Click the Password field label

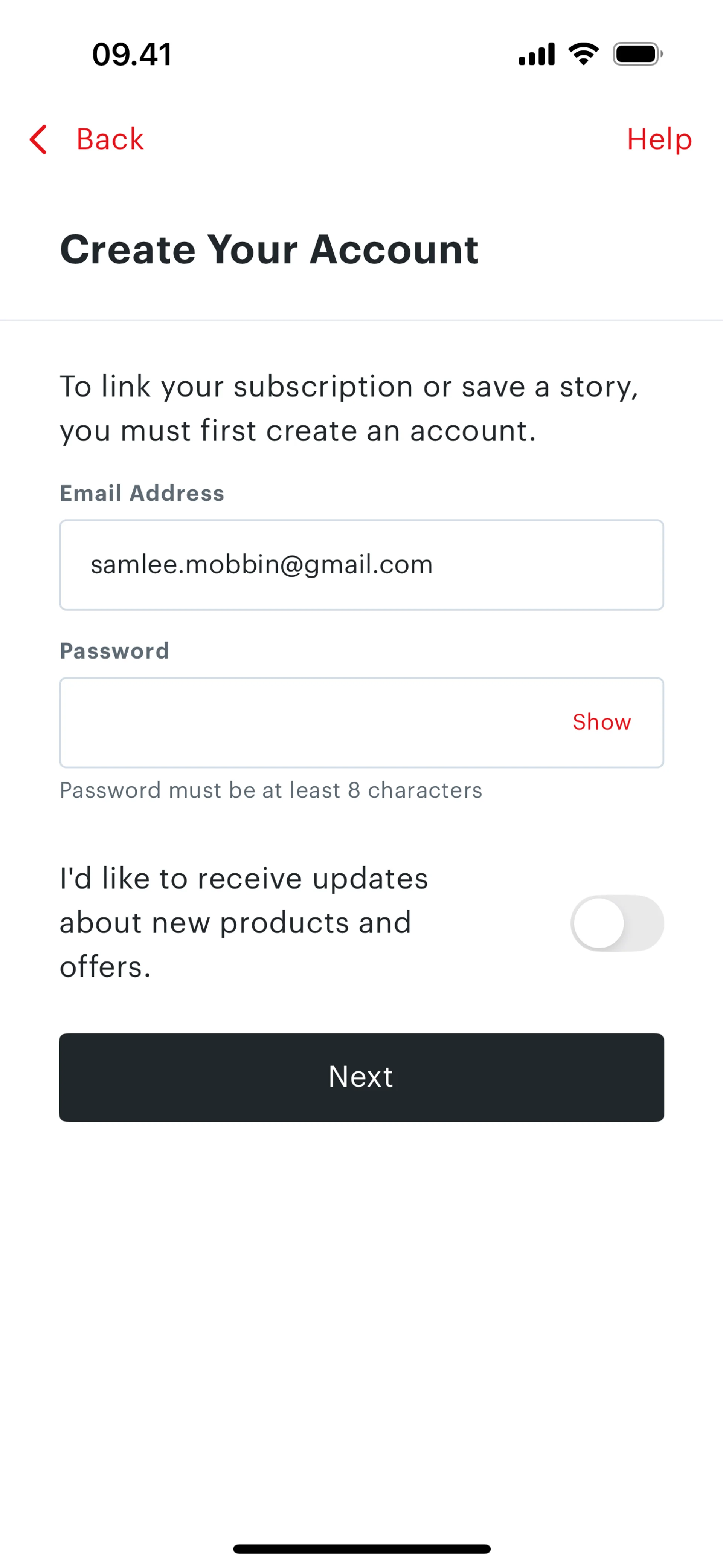114,651
